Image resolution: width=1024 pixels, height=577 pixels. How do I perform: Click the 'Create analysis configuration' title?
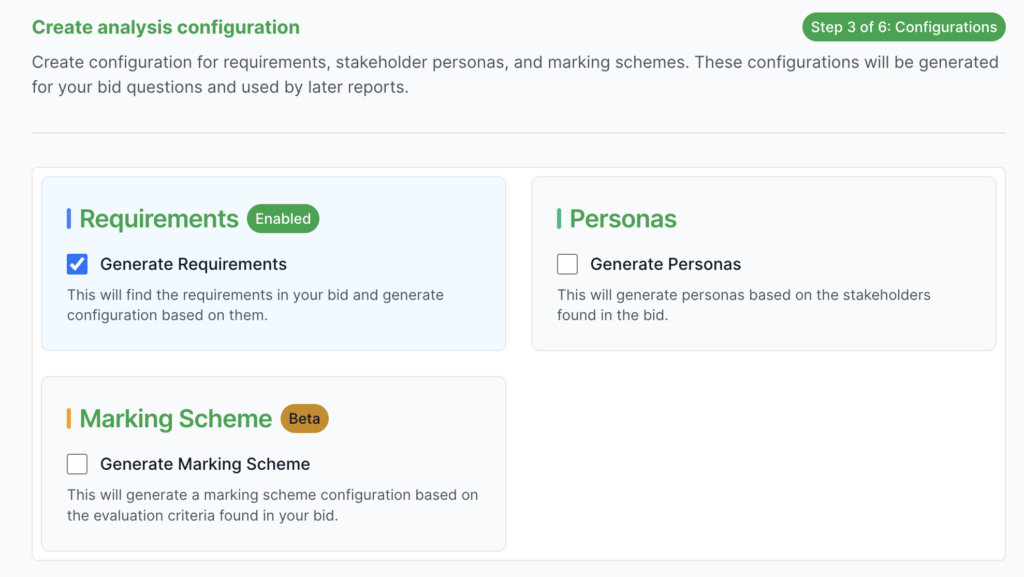[166, 28]
